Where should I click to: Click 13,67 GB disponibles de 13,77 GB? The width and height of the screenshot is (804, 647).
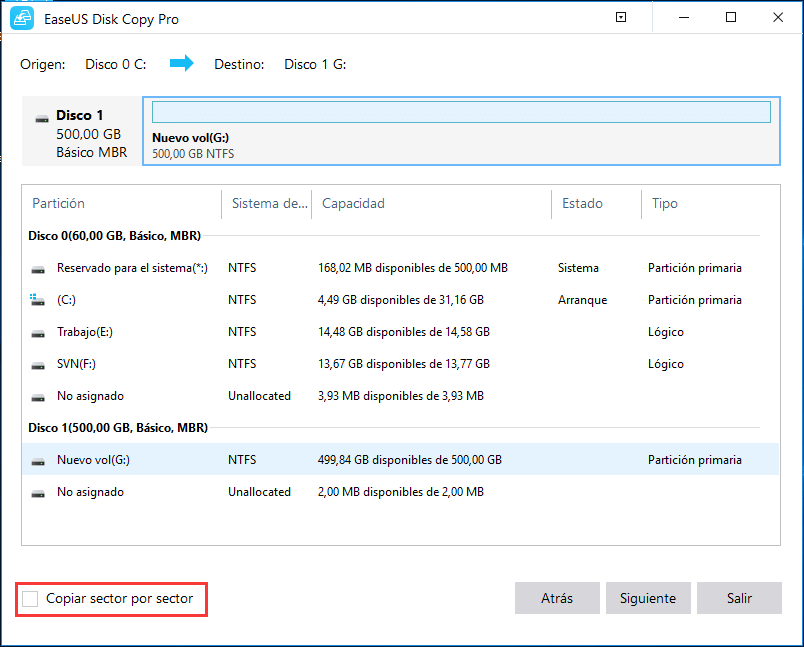click(404, 363)
